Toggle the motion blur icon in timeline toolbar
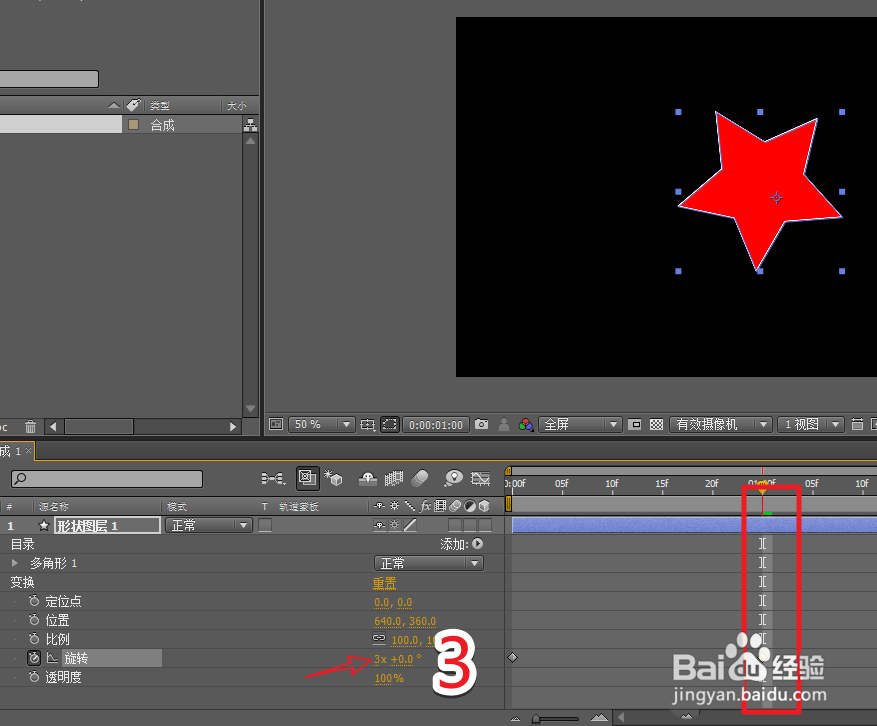The image size is (877, 726). click(x=420, y=478)
